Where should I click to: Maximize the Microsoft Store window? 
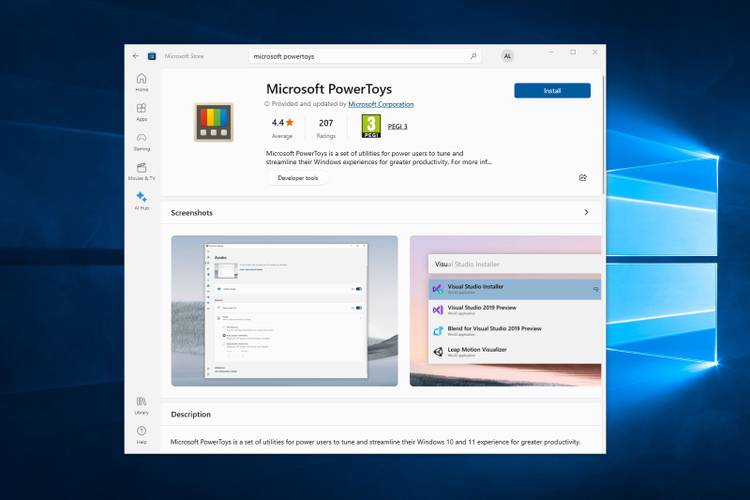click(573, 52)
